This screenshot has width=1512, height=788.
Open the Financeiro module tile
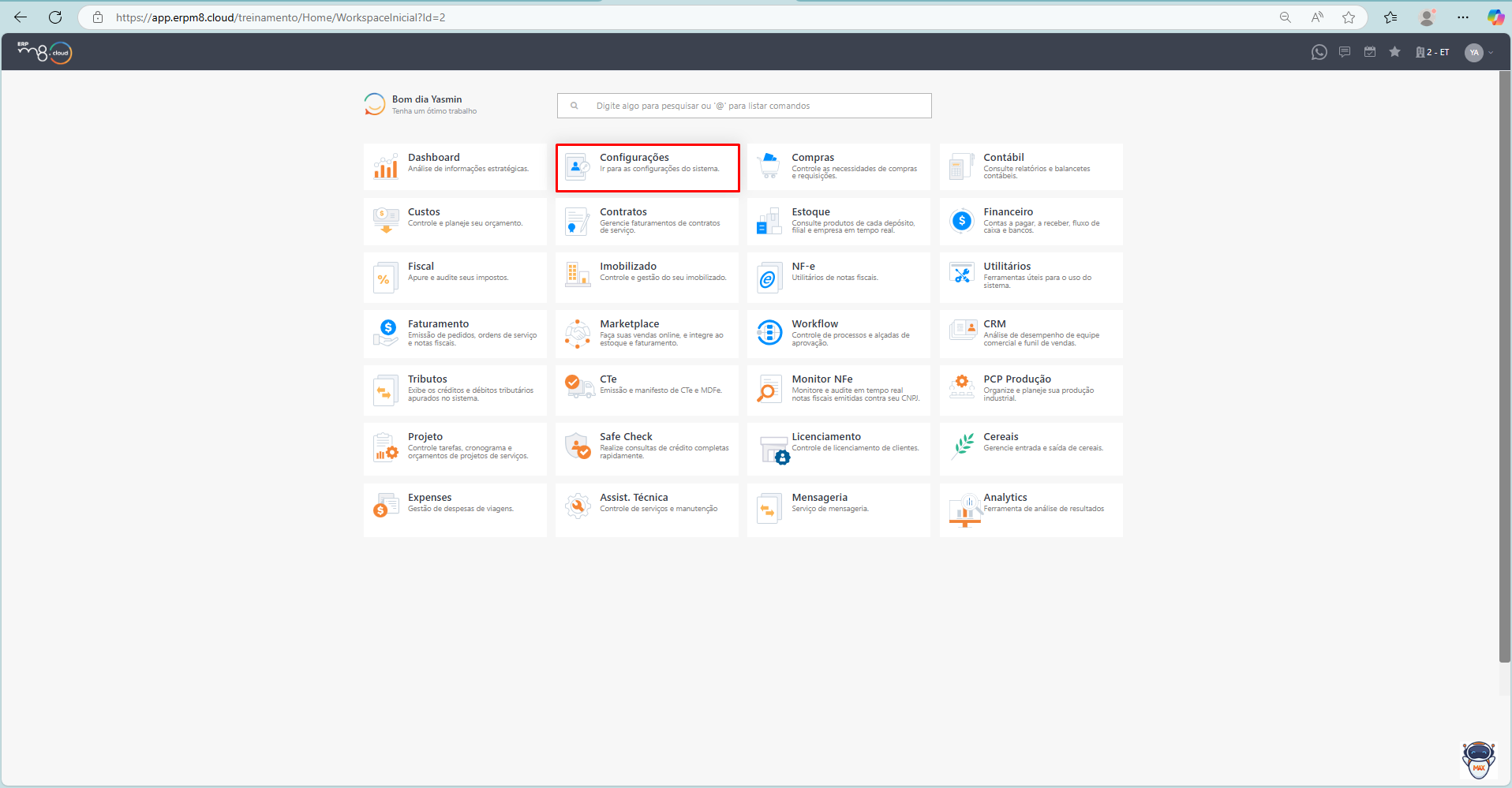[x=1031, y=221]
